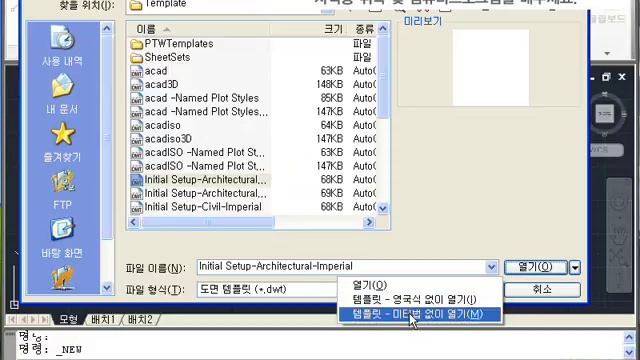The image size is (640, 360).
Task: Click the places sidebar's scroll down arrow
Action: coord(107,287)
